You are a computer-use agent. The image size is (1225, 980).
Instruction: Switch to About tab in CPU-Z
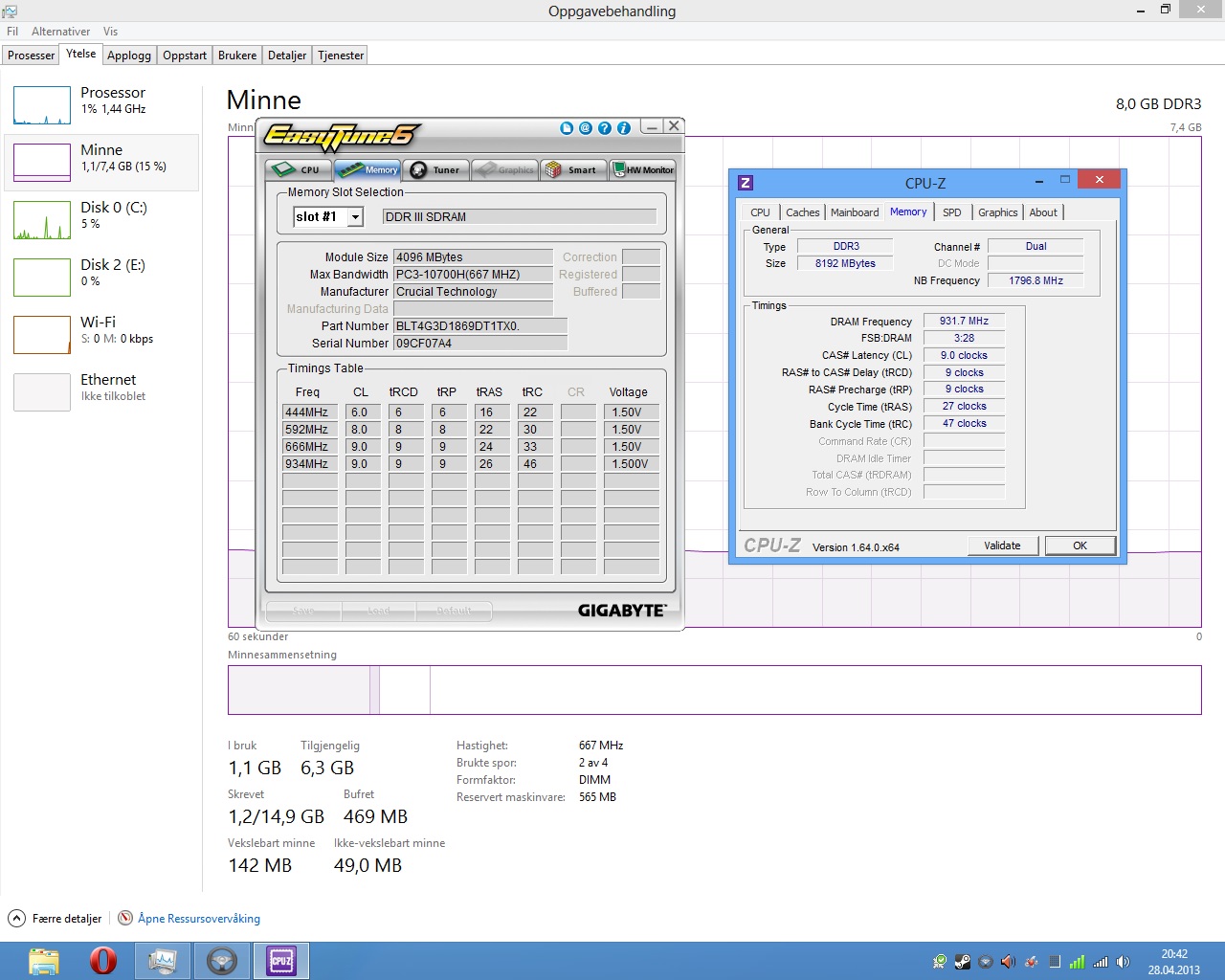[1043, 212]
